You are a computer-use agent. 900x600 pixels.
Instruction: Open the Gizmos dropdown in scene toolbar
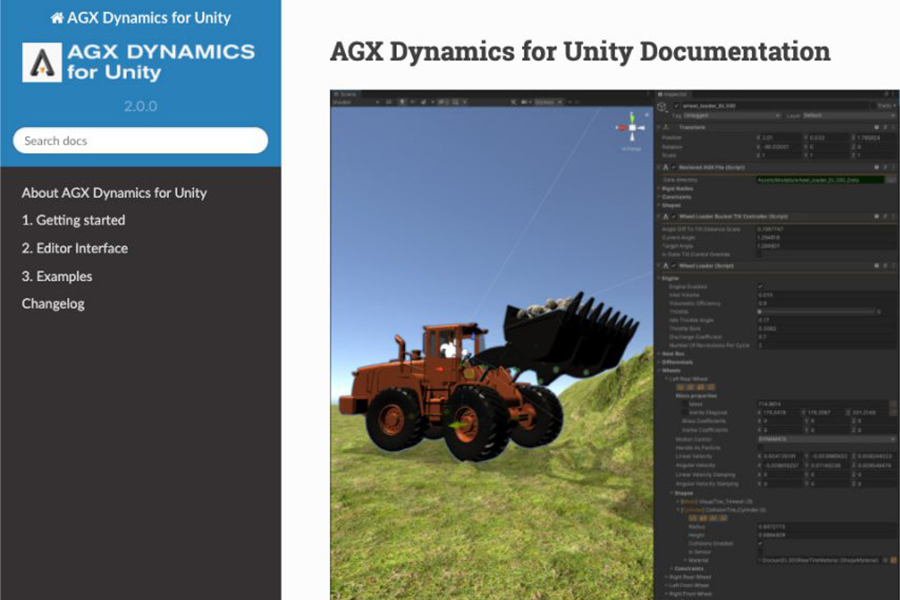548,102
